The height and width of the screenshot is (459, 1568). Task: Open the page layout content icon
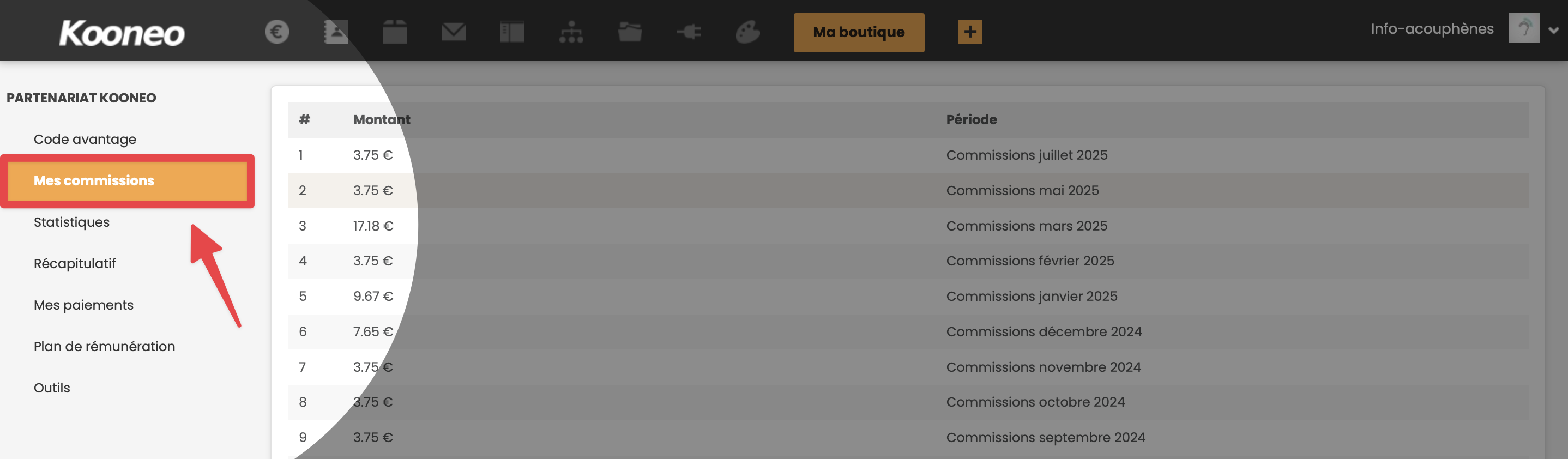[x=512, y=32]
